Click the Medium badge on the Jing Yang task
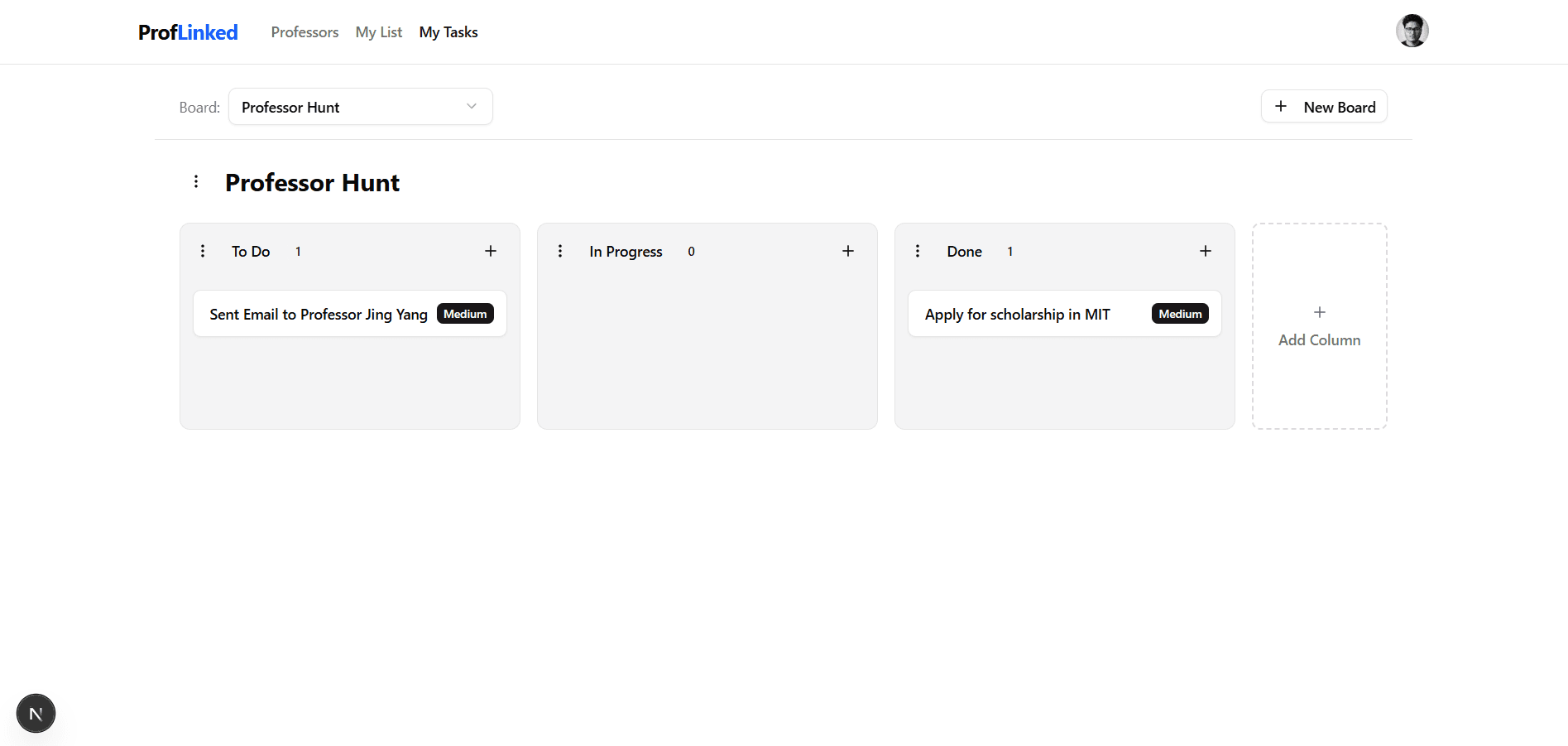Image resolution: width=1568 pixels, height=746 pixels. (x=465, y=314)
